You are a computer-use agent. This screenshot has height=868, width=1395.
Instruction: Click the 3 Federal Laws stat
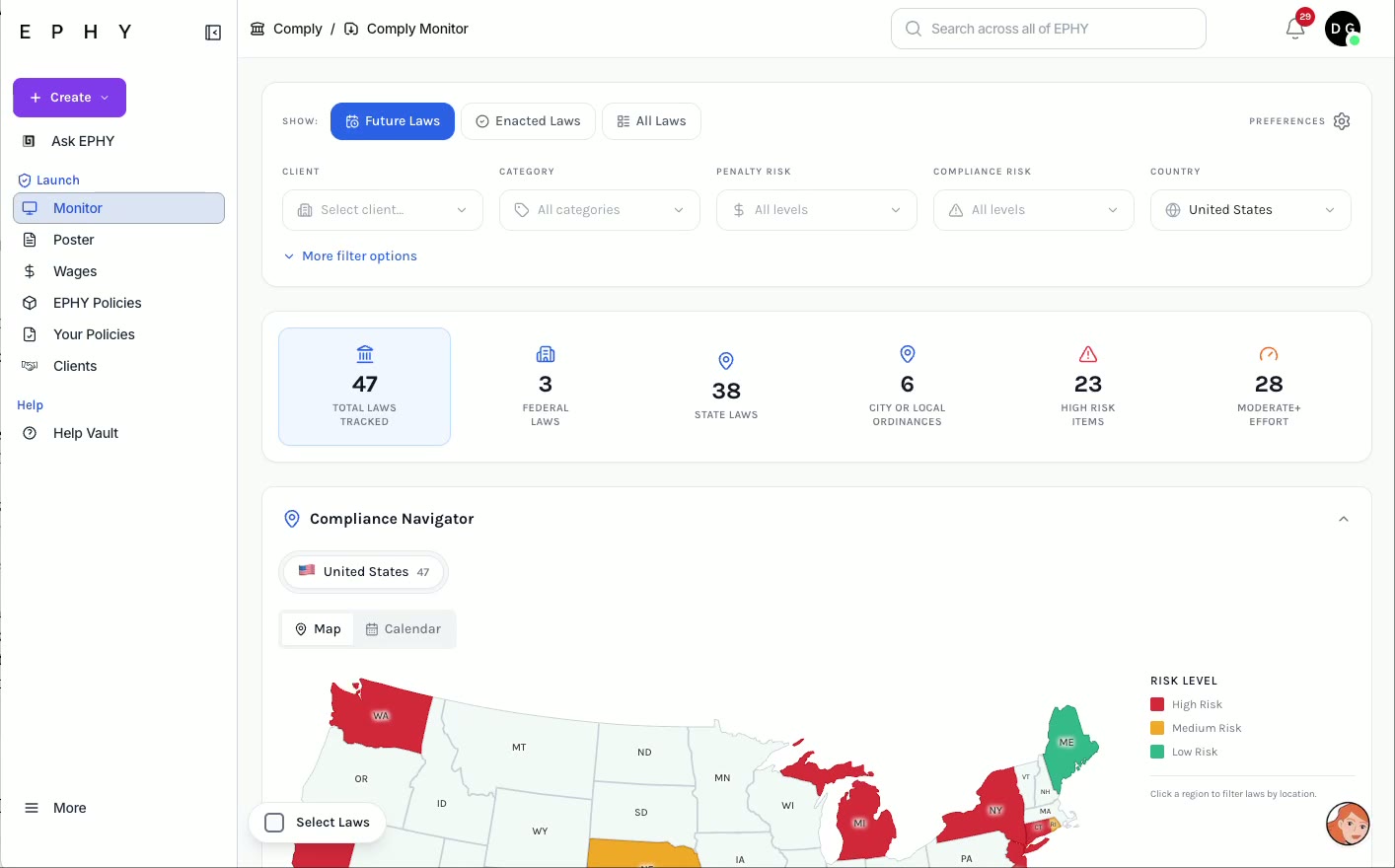coord(546,387)
